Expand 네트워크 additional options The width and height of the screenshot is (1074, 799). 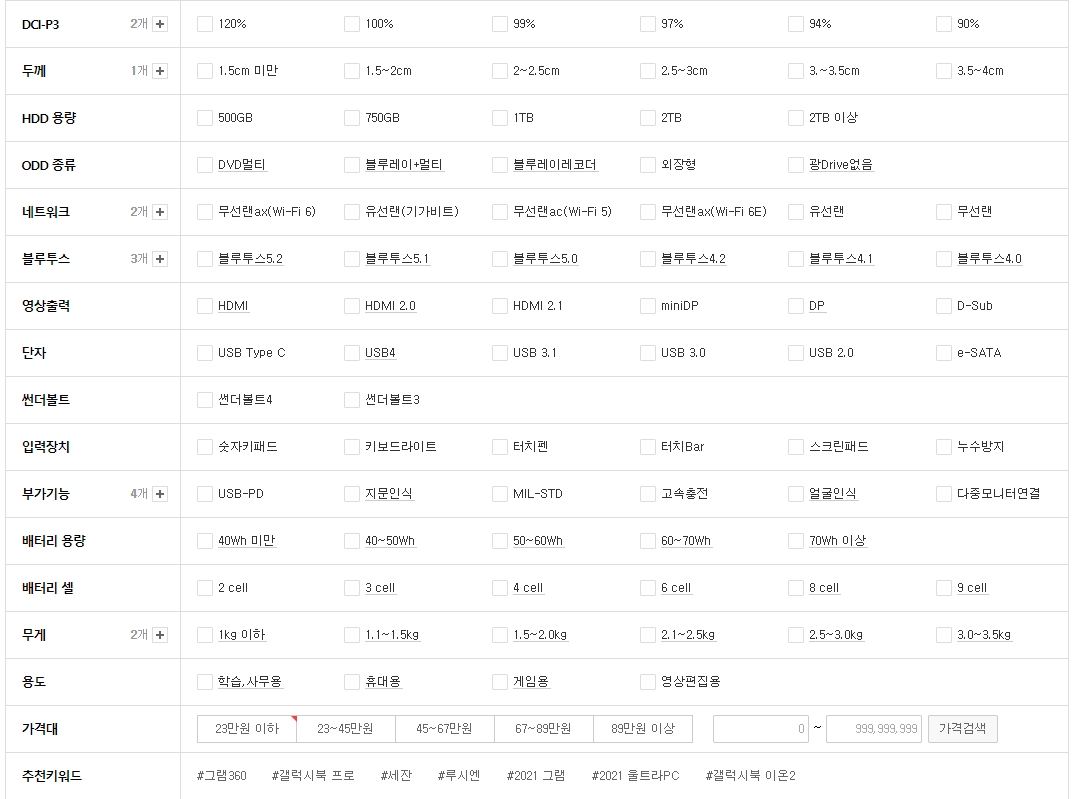(160, 212)
